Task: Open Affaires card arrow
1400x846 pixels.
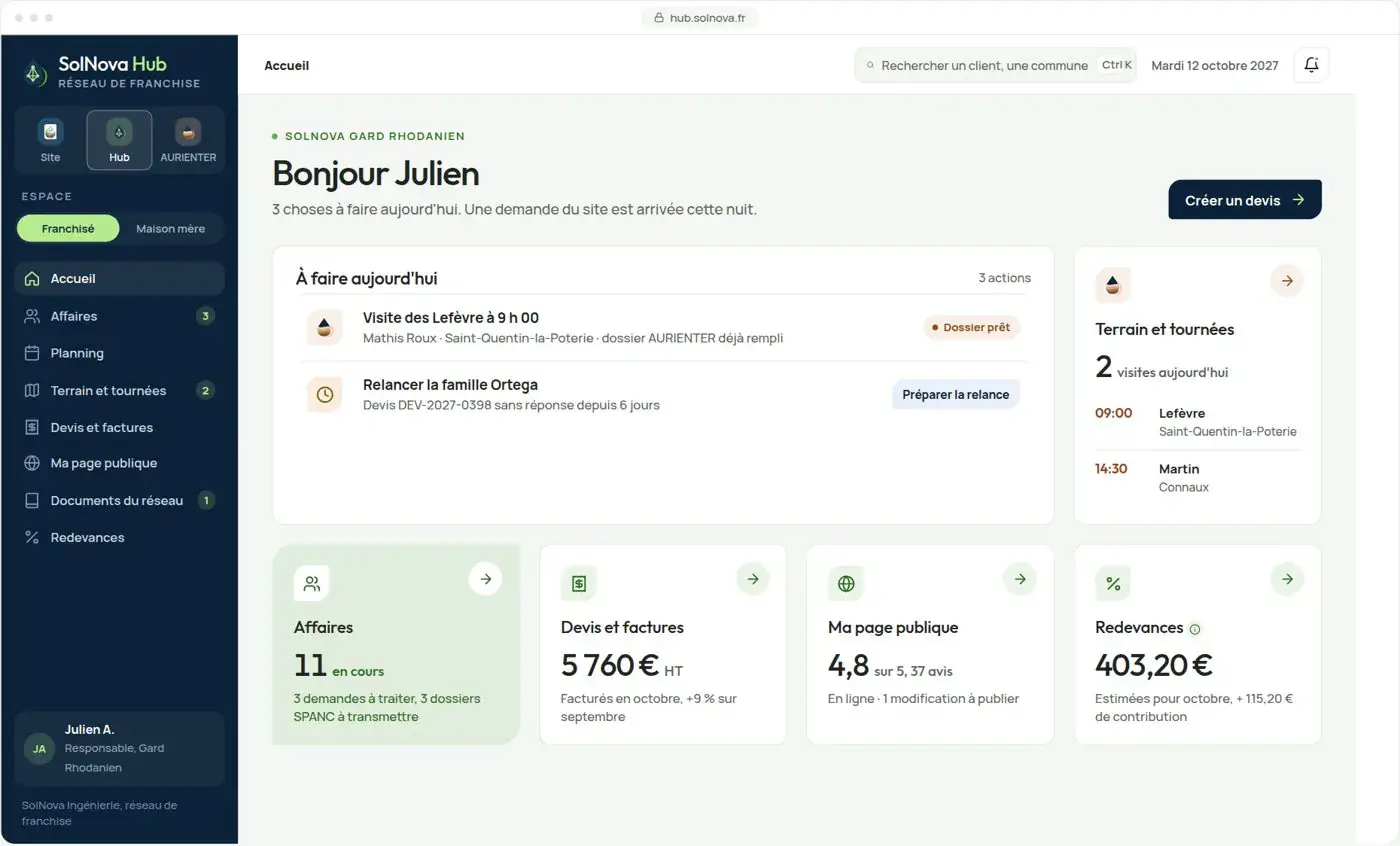Action: (x=485, y=578)
